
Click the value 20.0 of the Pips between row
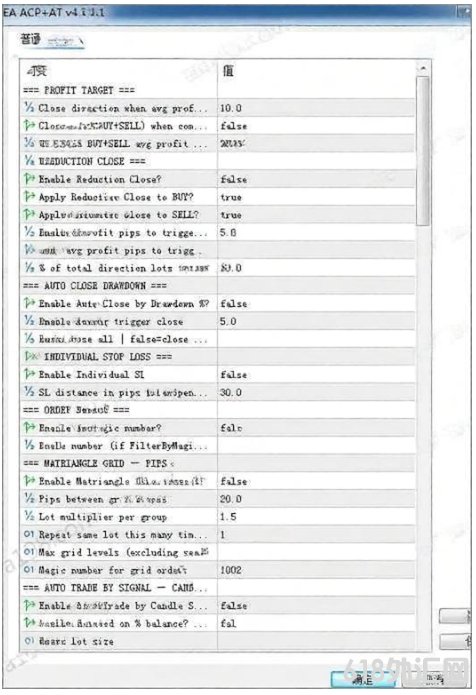[231, 499]
